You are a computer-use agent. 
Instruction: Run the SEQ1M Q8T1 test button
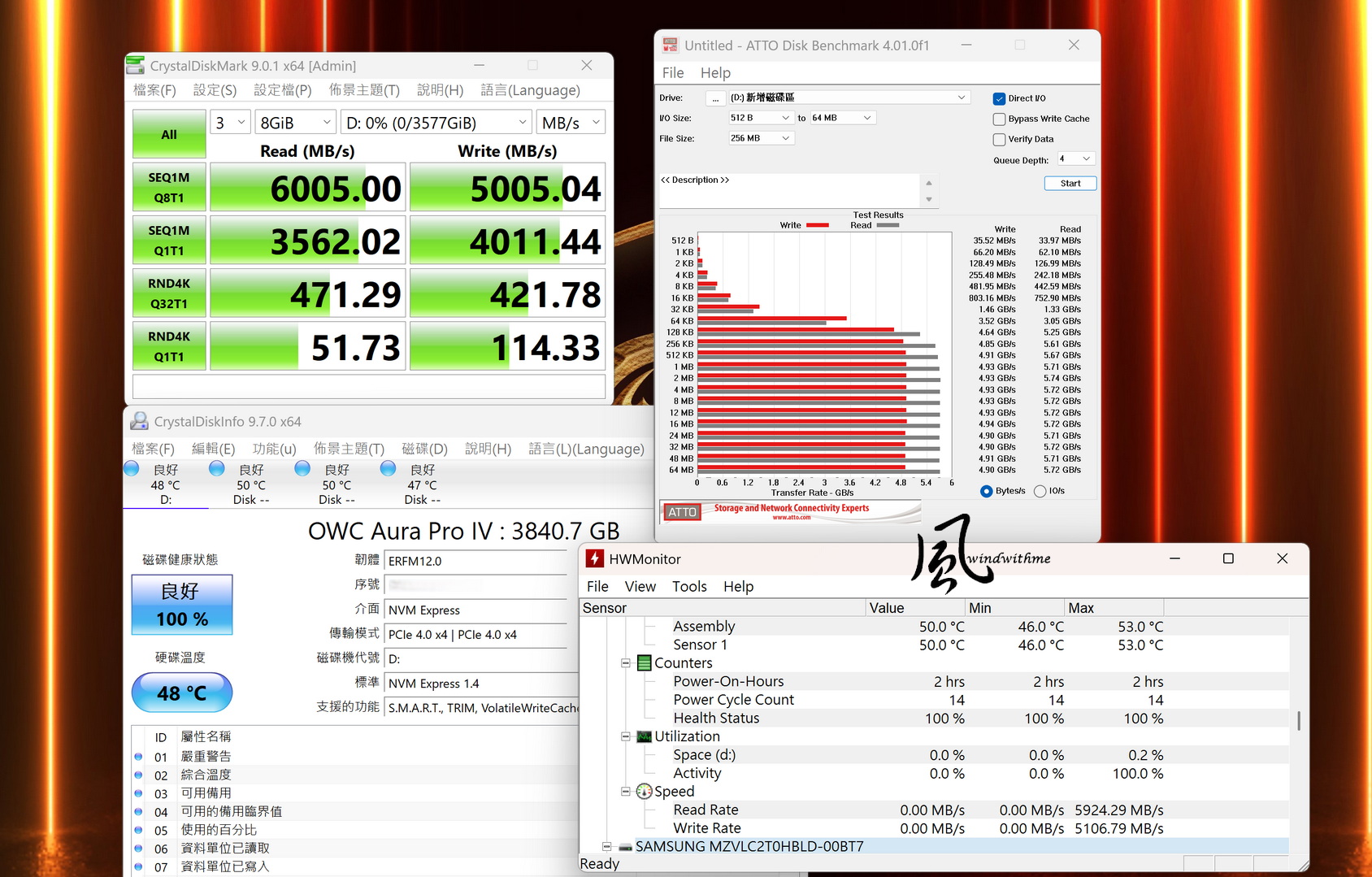169,187
